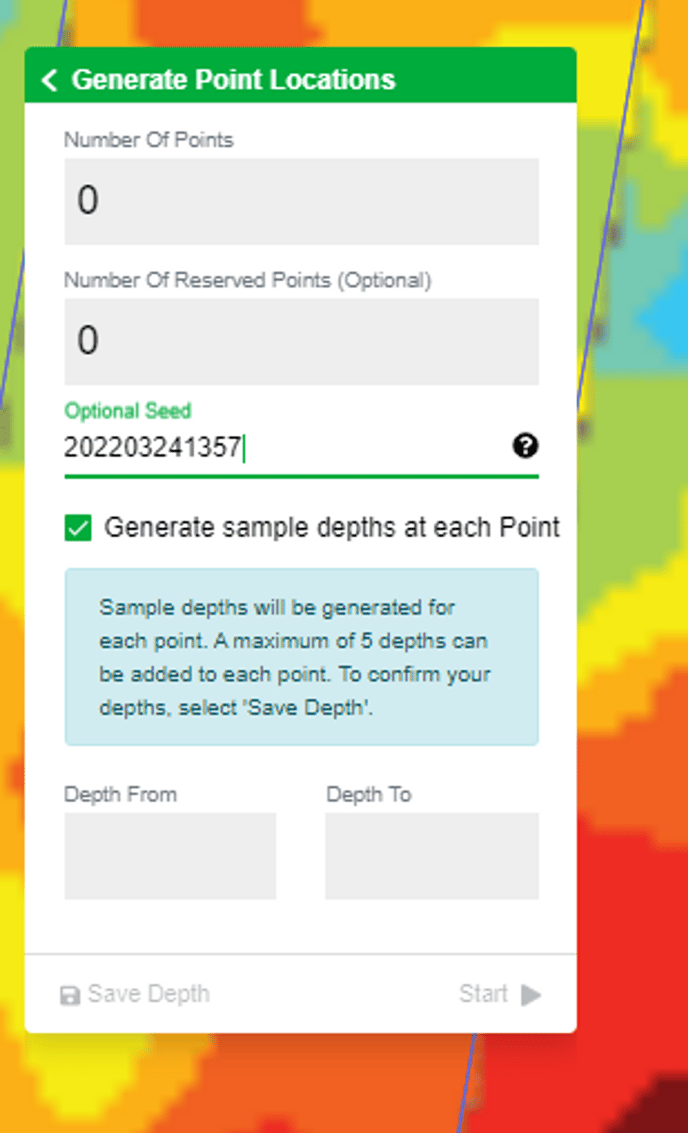
Task: Click the Optional Seed help question mark
Action: coord(525,446)
